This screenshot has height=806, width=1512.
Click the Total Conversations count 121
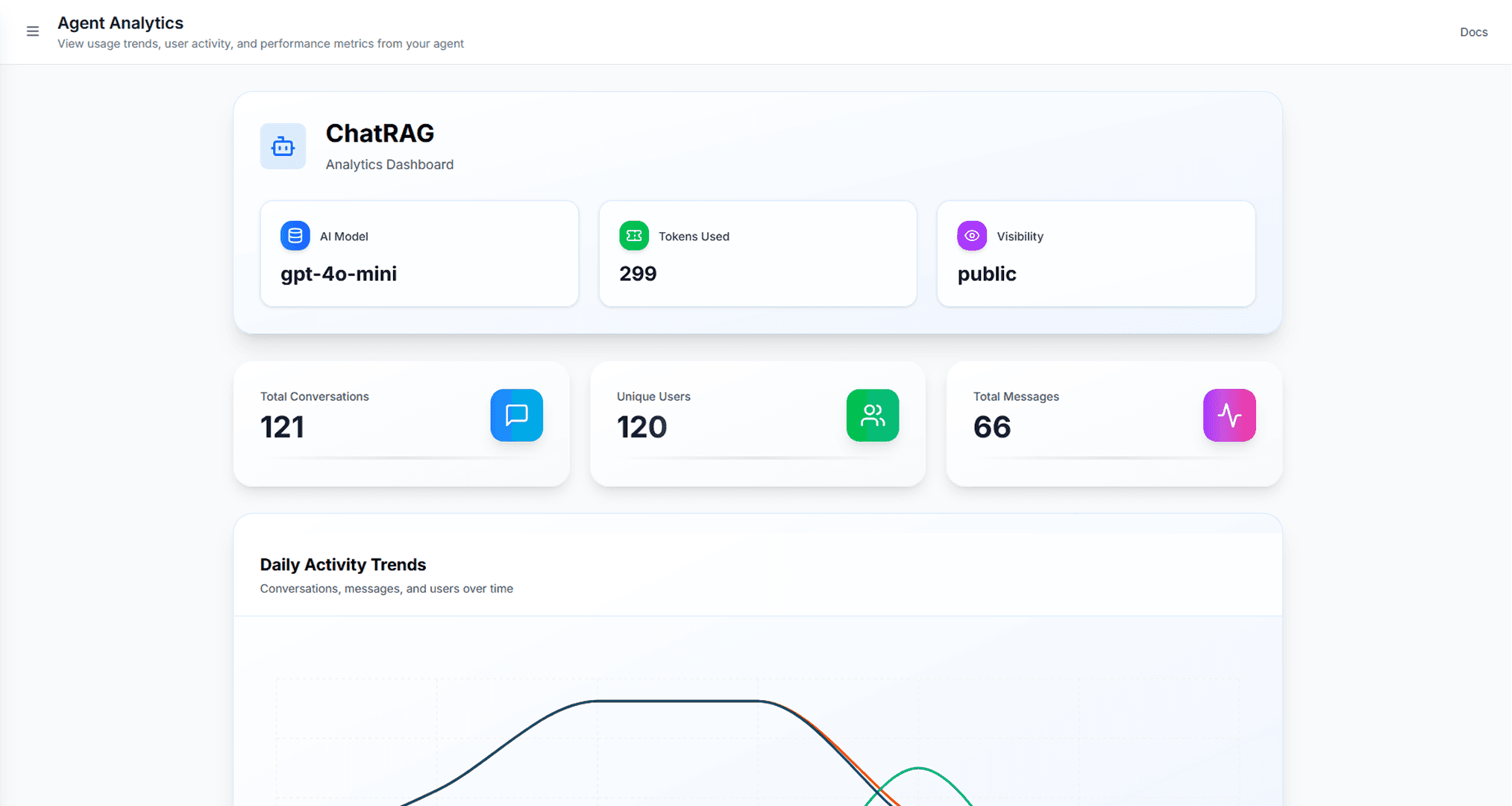[x=282, y=427]
